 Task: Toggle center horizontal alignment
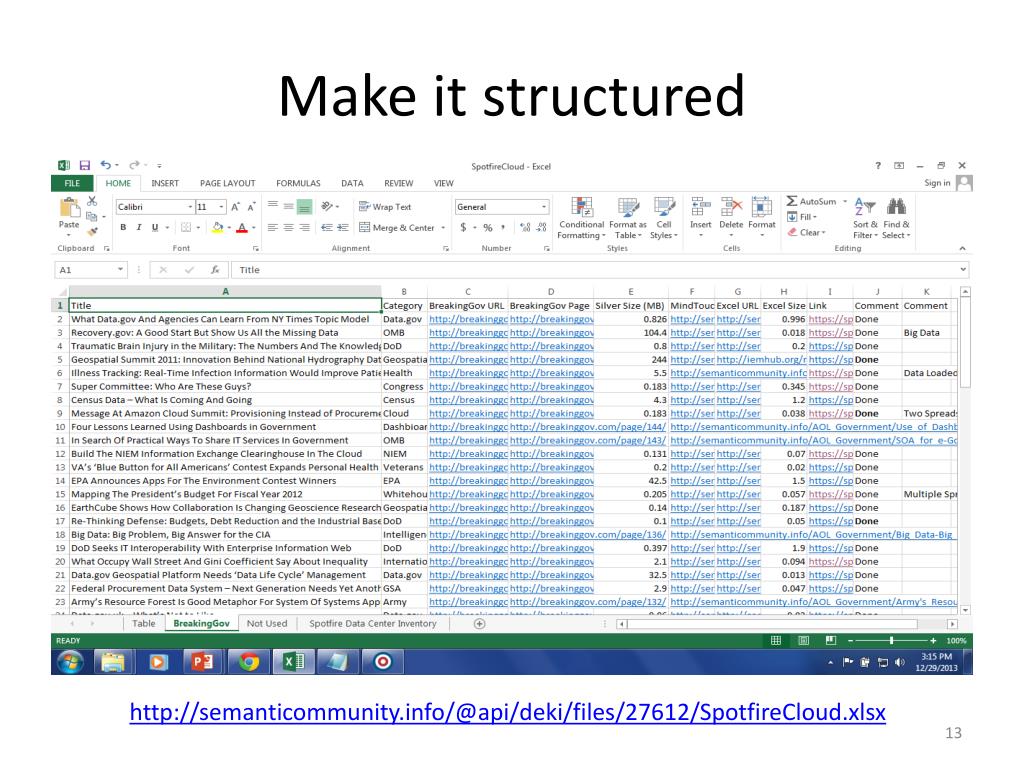click(x=289, y=227)
